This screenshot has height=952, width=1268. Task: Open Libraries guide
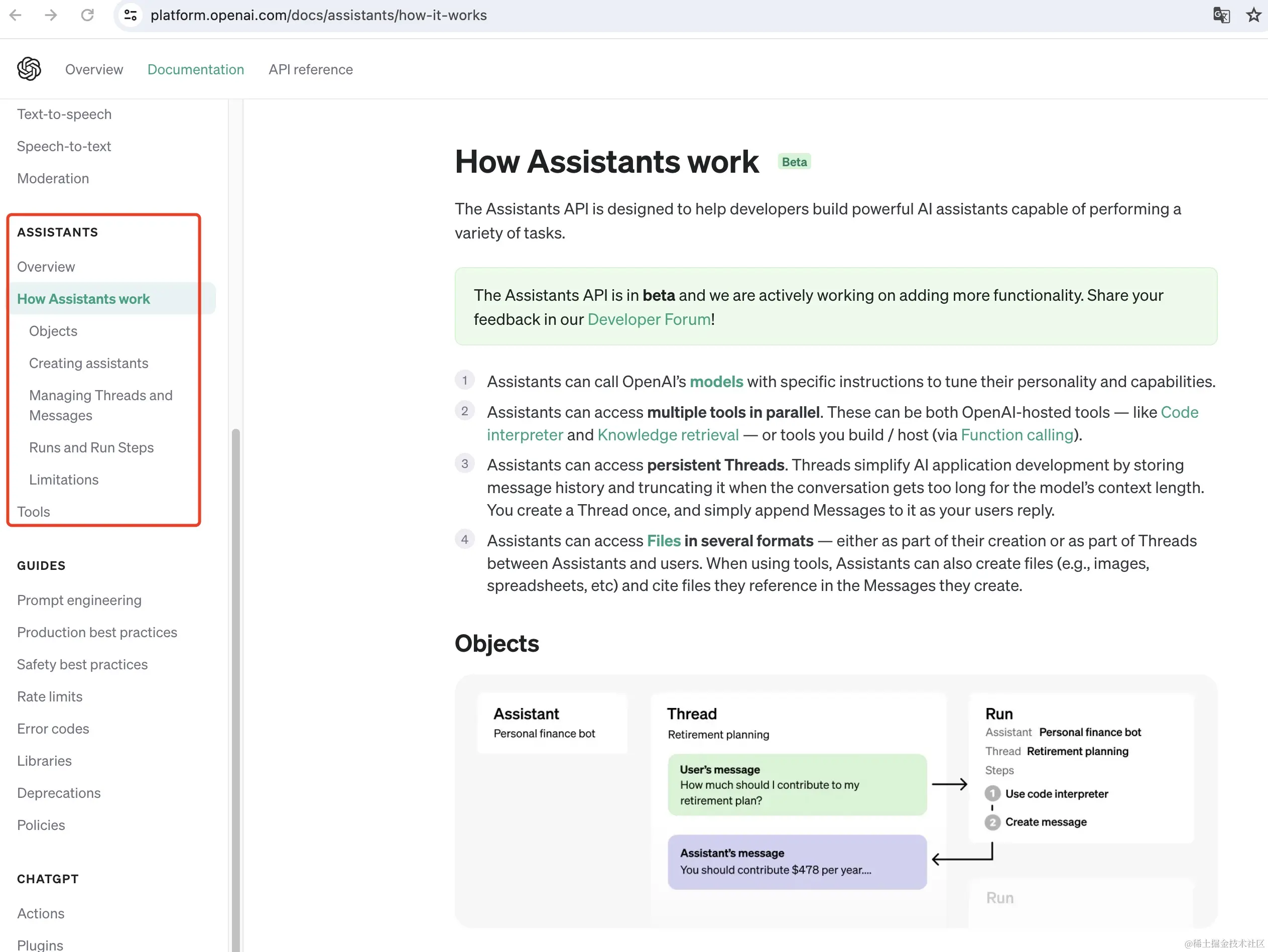(x=44, y=761)
